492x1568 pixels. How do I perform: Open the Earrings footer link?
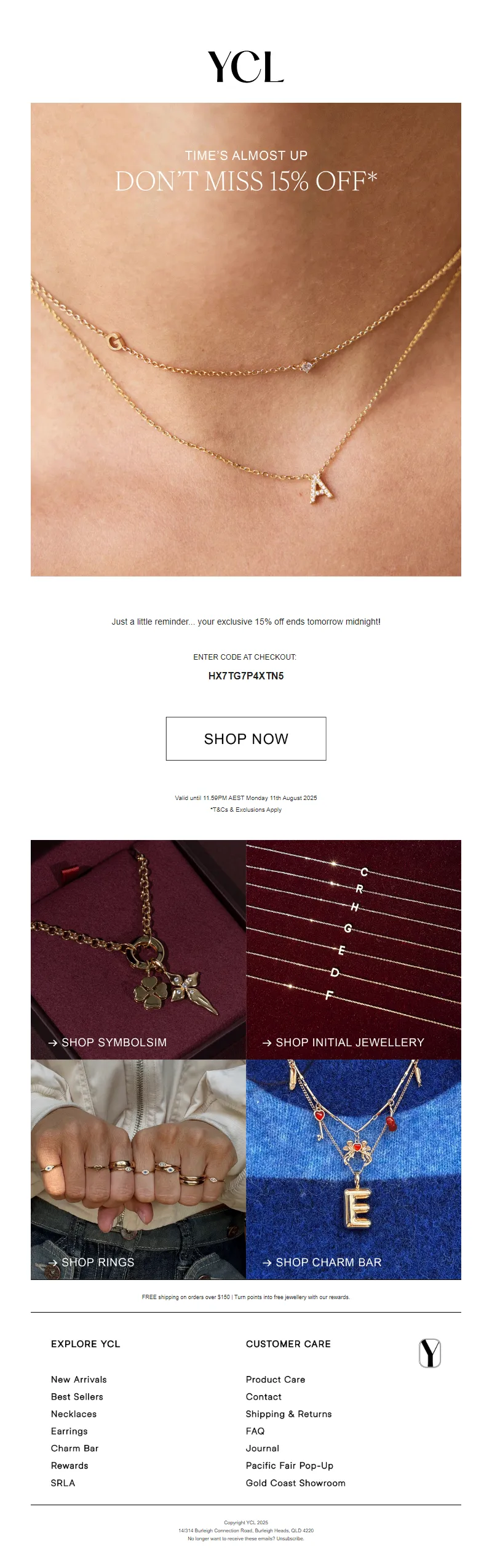69,1431
